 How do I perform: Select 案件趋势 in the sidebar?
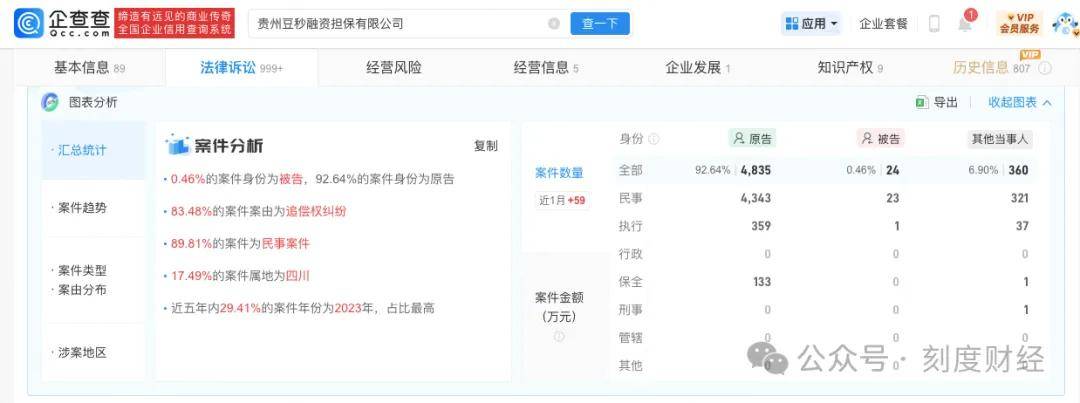pyautogui.click(x=82, y=207)
